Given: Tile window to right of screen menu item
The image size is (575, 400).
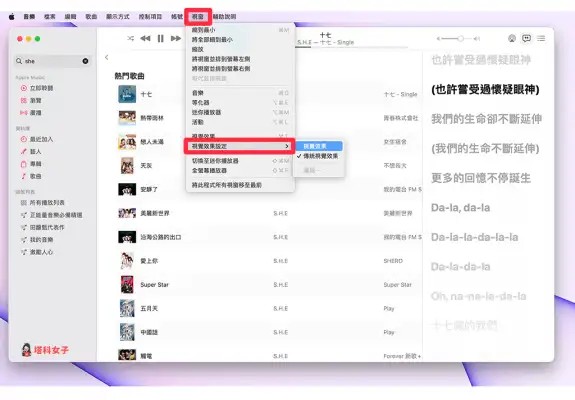Looking at the screenshot, I should 240,69.
